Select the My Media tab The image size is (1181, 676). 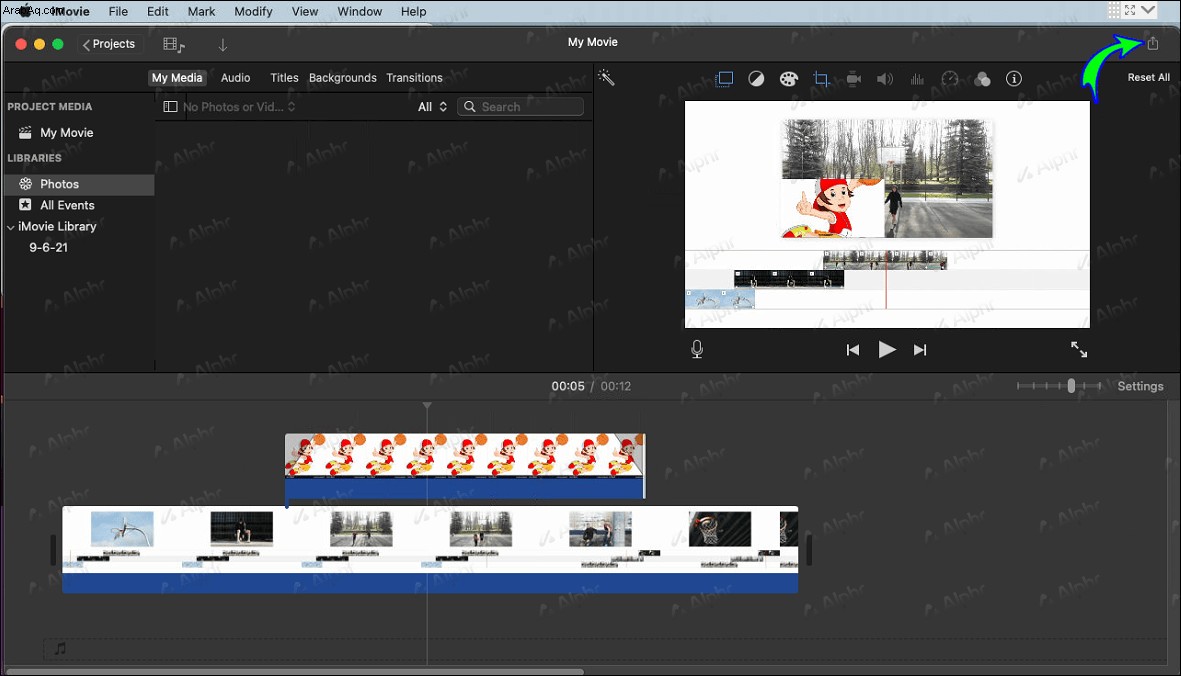[177, 78]
